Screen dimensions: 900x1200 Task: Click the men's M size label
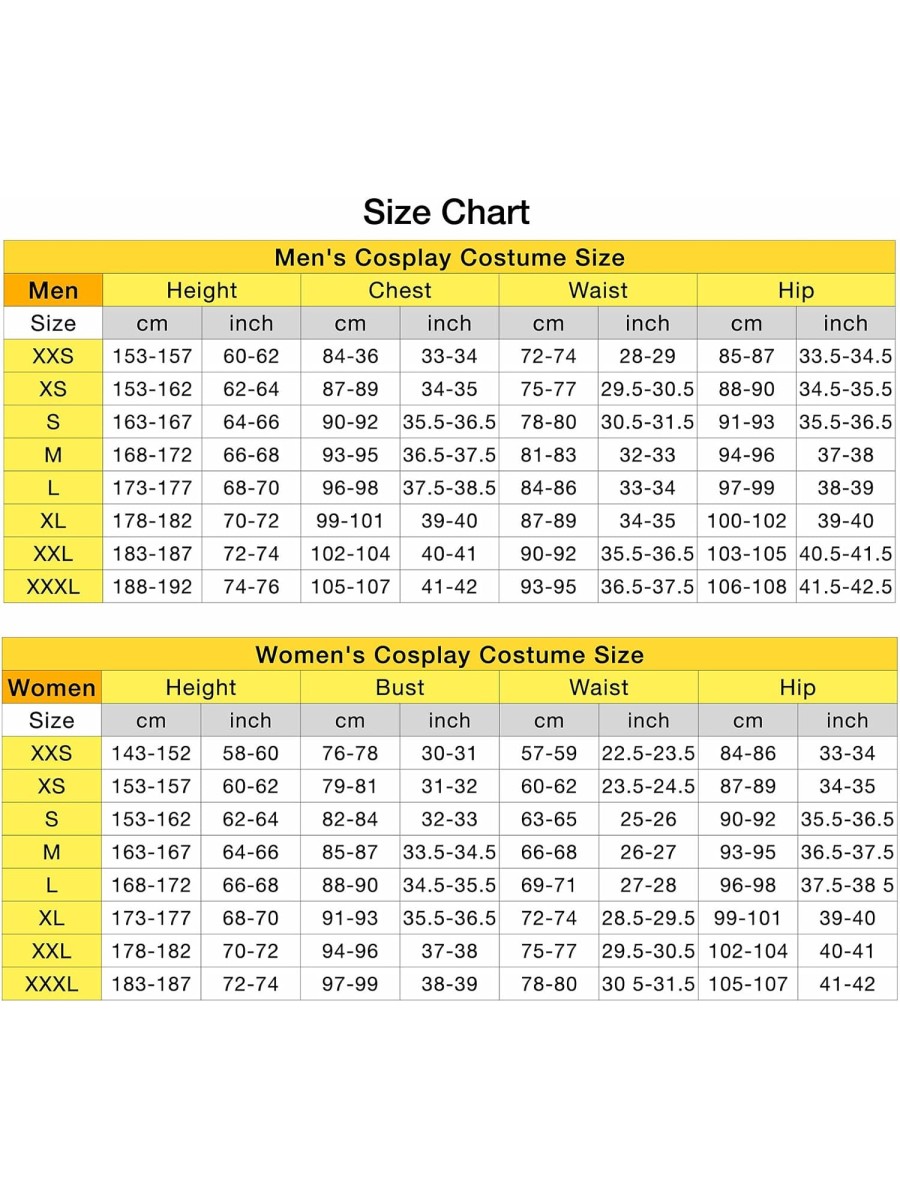[x=53, y=455]
